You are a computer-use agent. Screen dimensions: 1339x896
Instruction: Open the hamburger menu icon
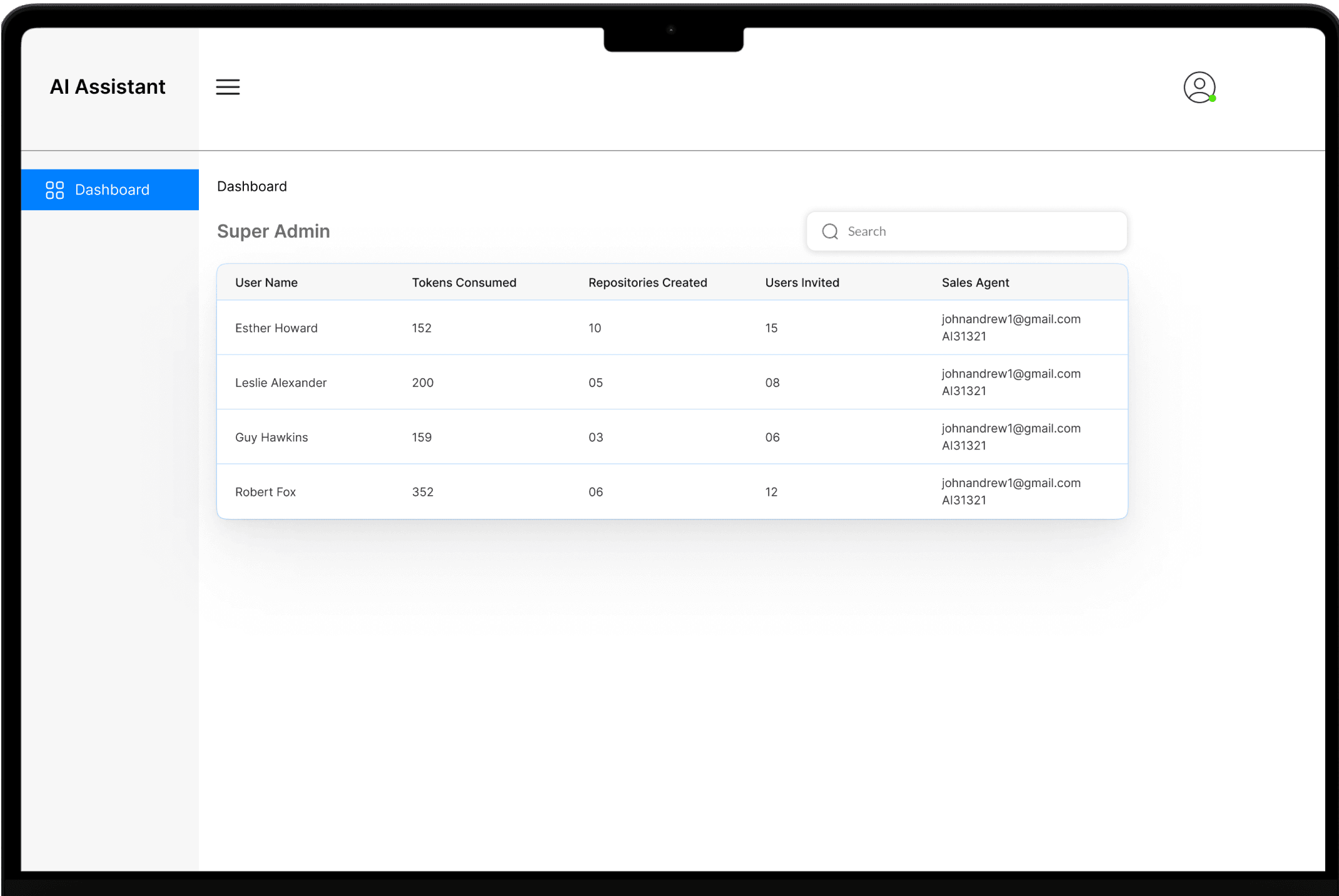pyautogui.click(x=228, y=87)
